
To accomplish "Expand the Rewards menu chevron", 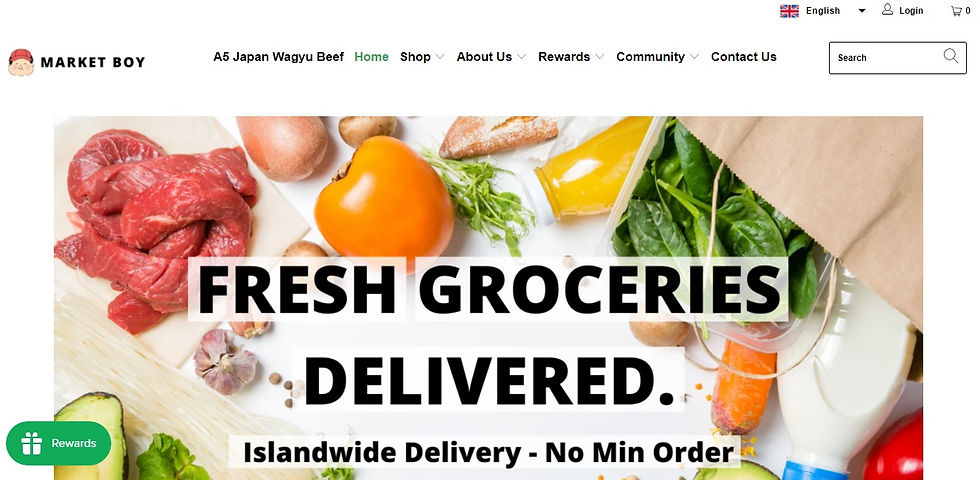I will click(x=599, y=57).
